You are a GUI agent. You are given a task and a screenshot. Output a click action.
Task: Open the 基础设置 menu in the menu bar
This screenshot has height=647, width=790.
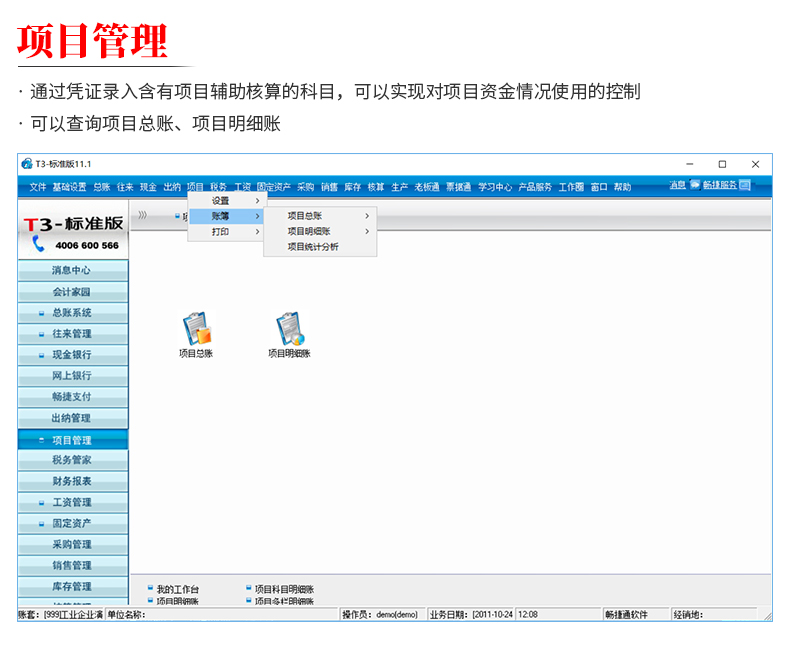[x=69, y=187]
